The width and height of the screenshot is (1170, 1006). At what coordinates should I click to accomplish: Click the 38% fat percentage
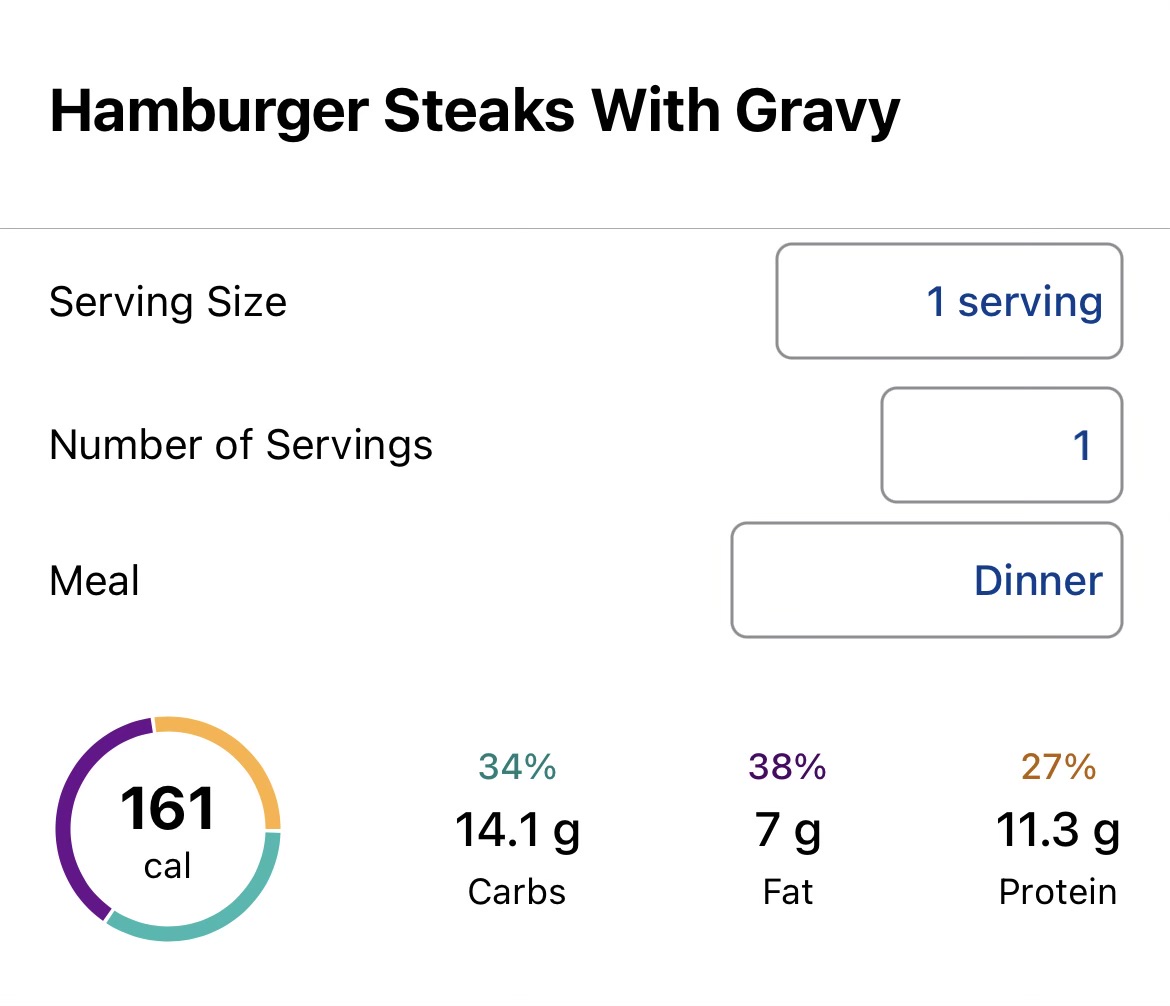pyautogui.click(x=788, y=767)
